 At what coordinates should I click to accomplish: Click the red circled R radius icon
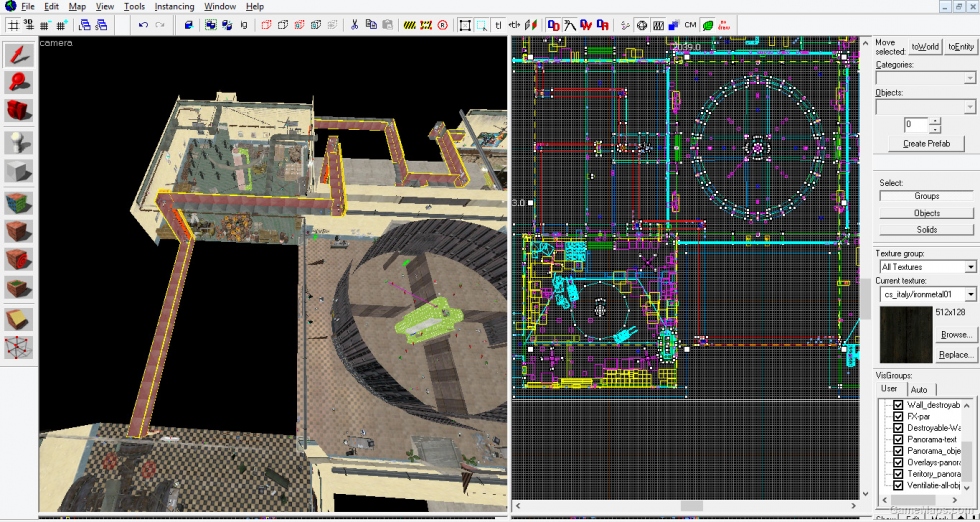coord(442,25)
